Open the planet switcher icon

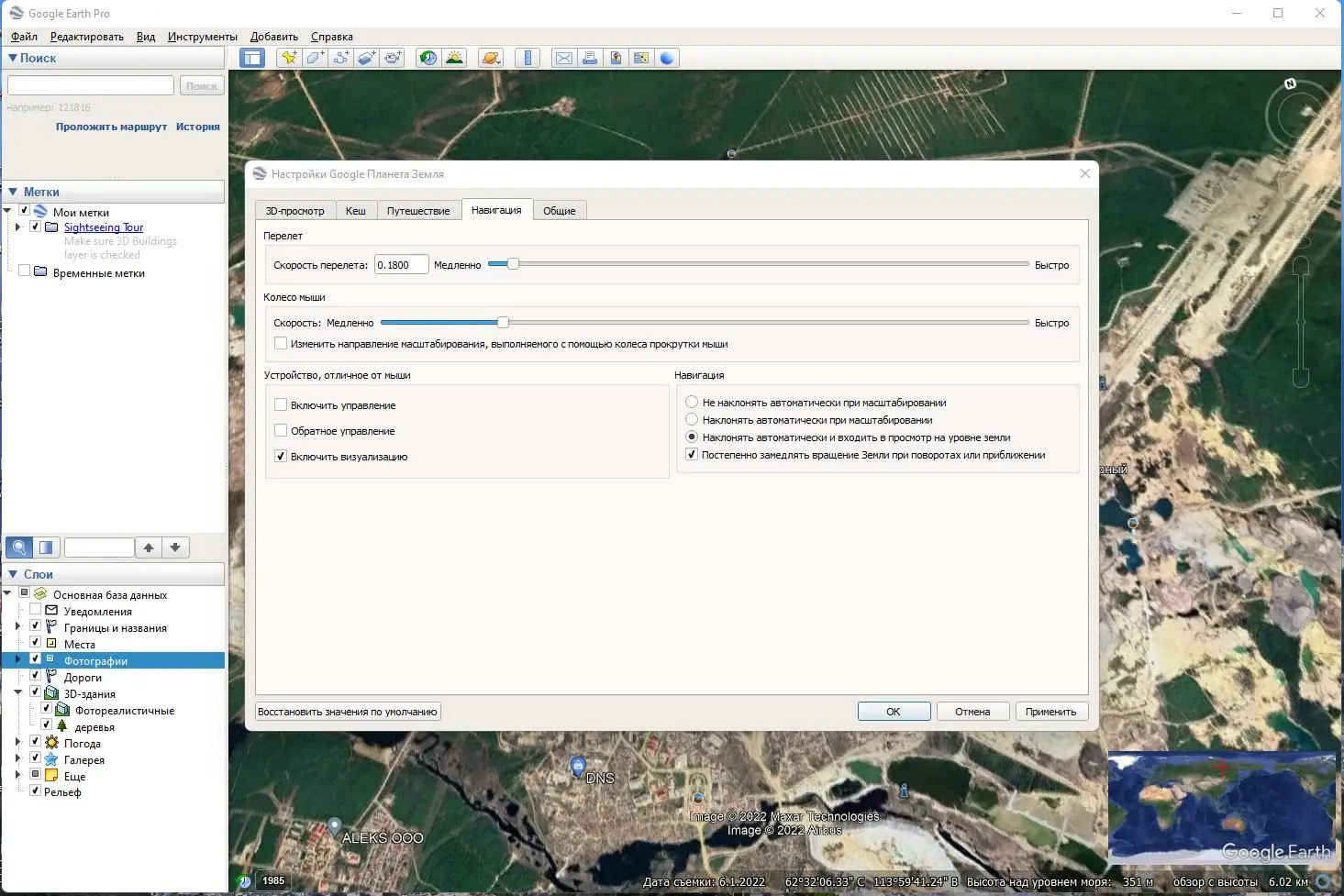click(x=491, y=58)
